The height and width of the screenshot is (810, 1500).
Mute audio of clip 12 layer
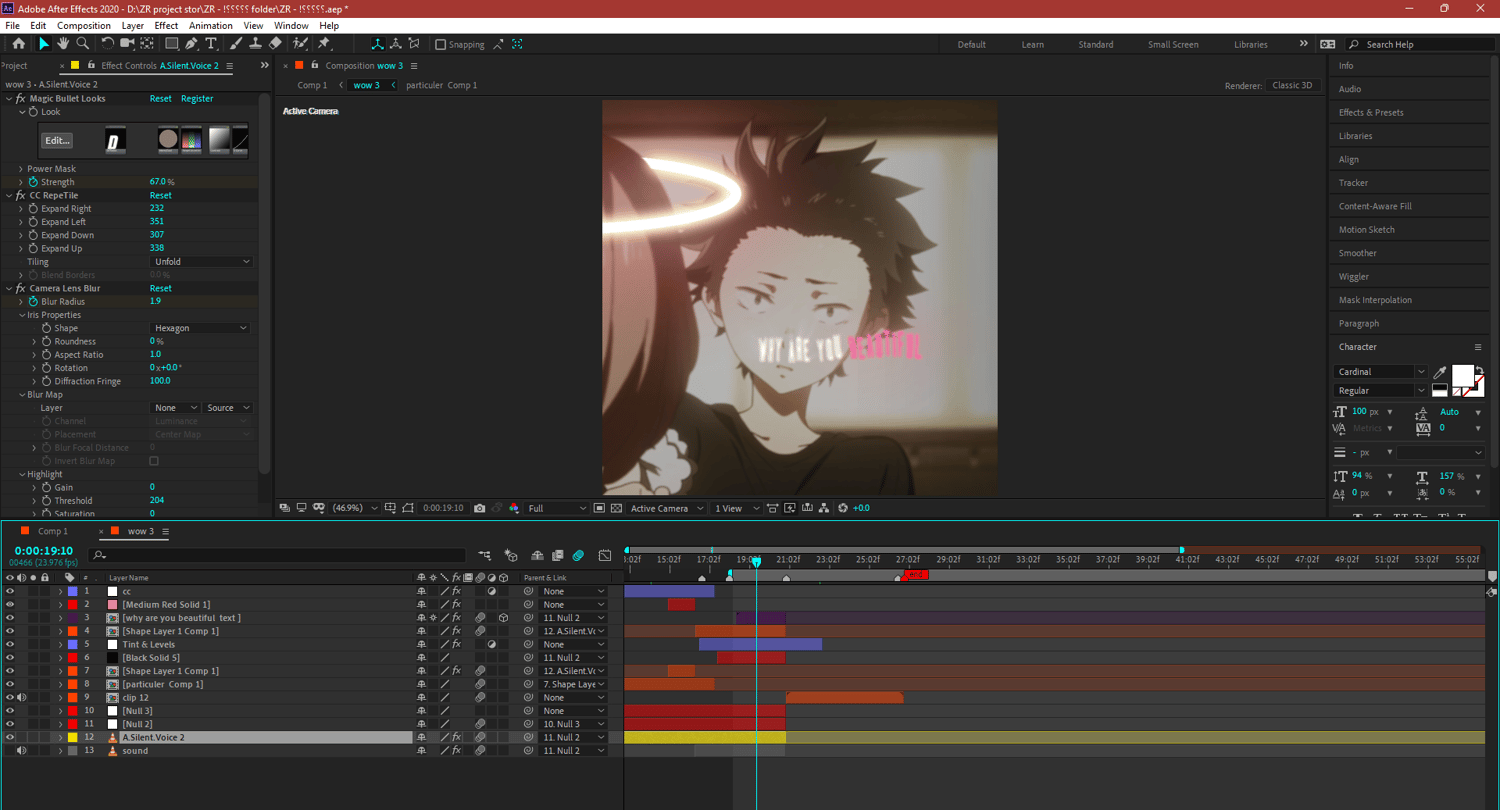[x=22, y=697]
